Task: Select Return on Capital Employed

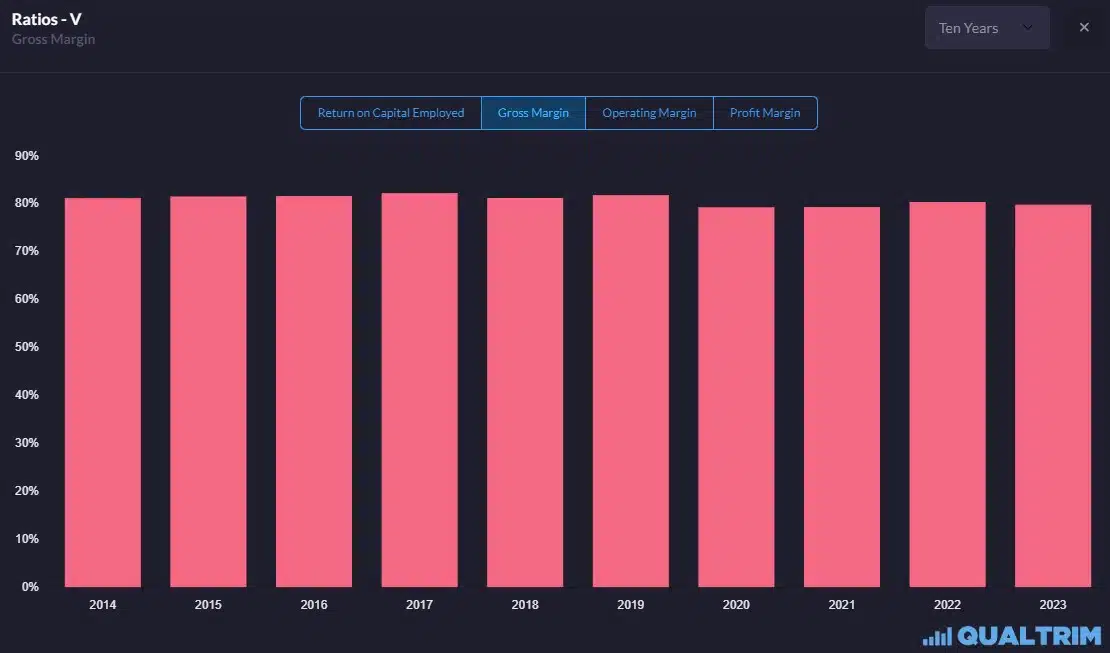Action: pos(390,113)
